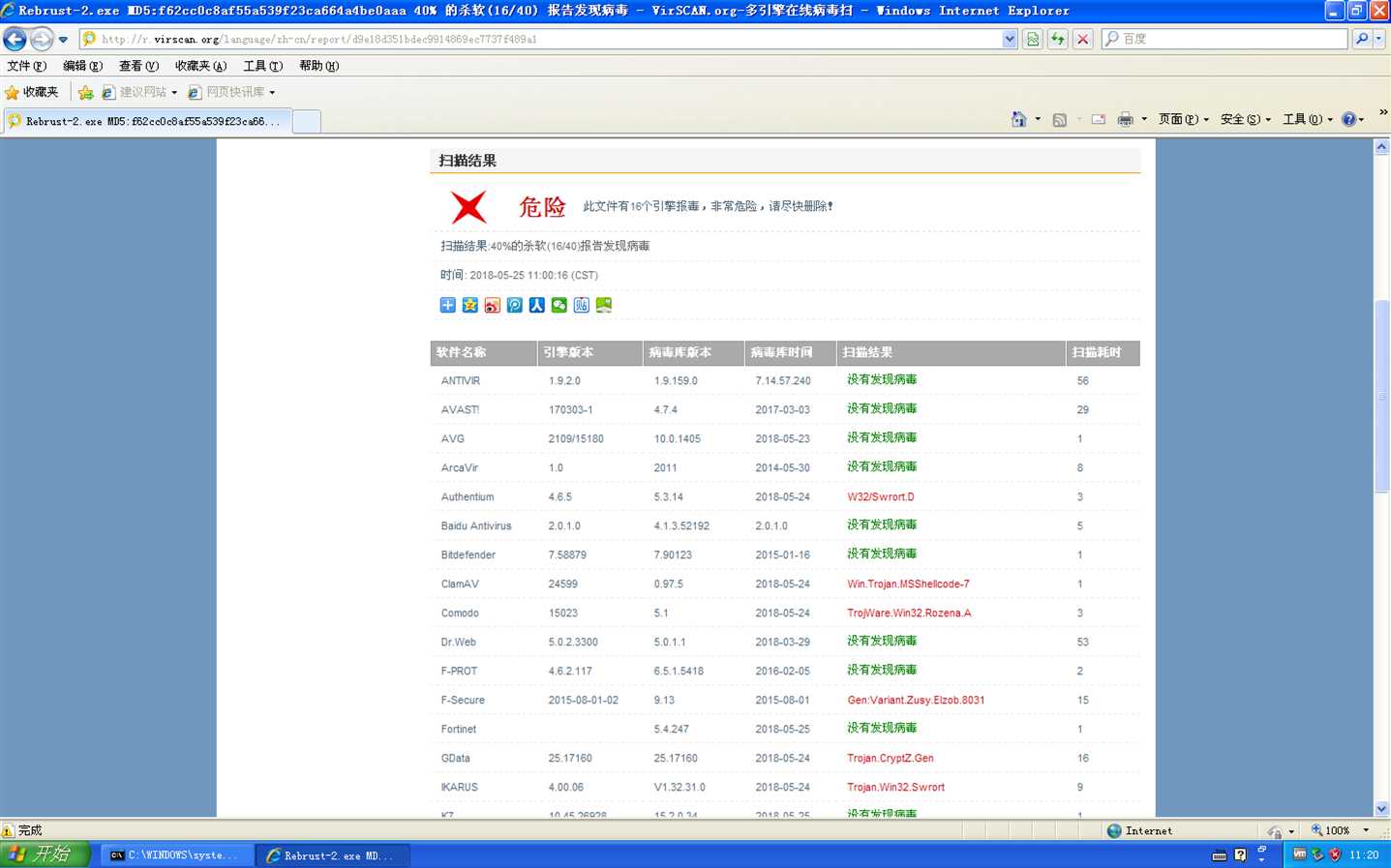Screen dimensions: 1391x868
Task: Open the 帮助 menu
Action: coord(318,66)
